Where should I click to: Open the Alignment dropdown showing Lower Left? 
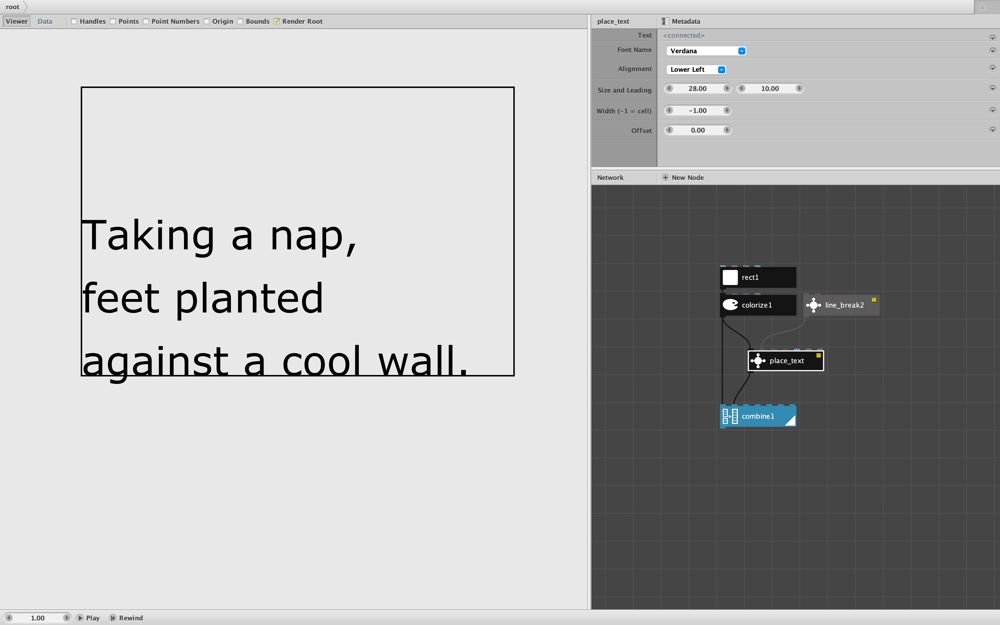[x=696, y=70]
